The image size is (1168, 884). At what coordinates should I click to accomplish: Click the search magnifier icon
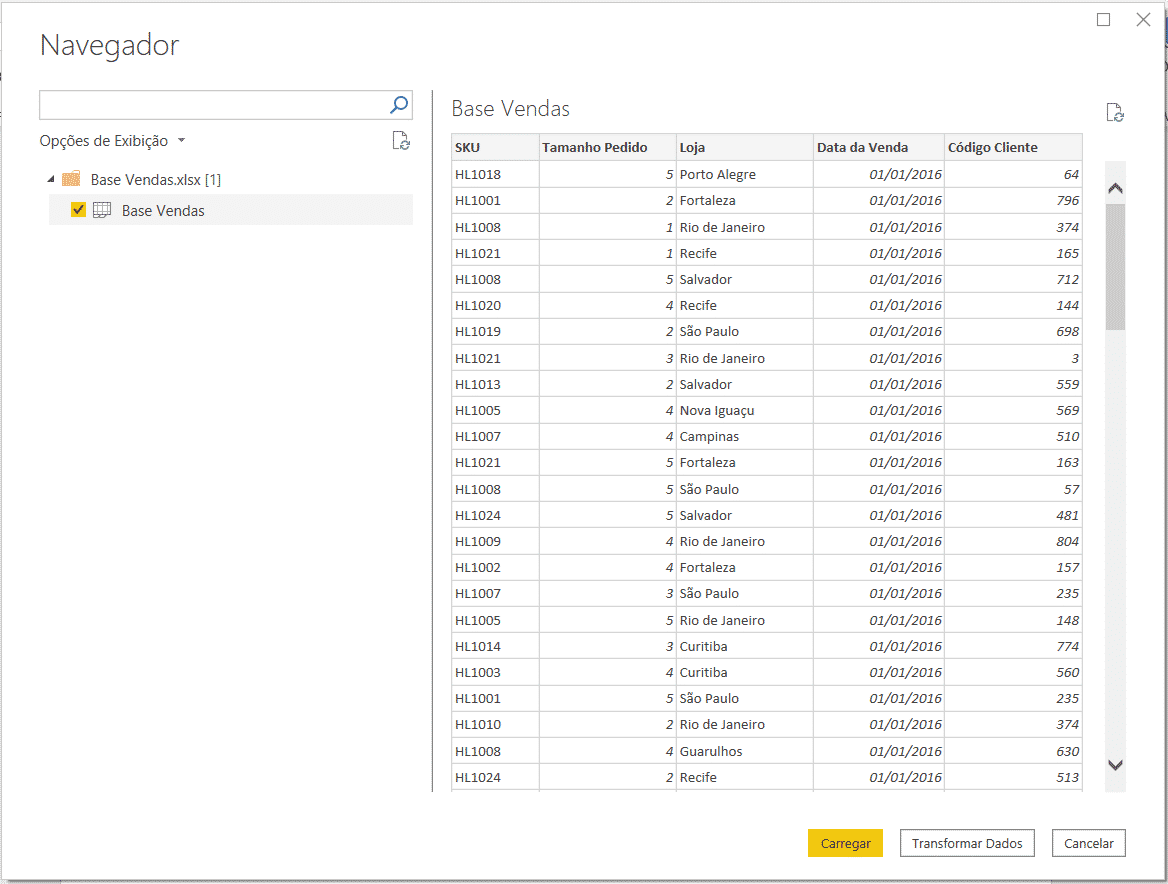point(398,104)
